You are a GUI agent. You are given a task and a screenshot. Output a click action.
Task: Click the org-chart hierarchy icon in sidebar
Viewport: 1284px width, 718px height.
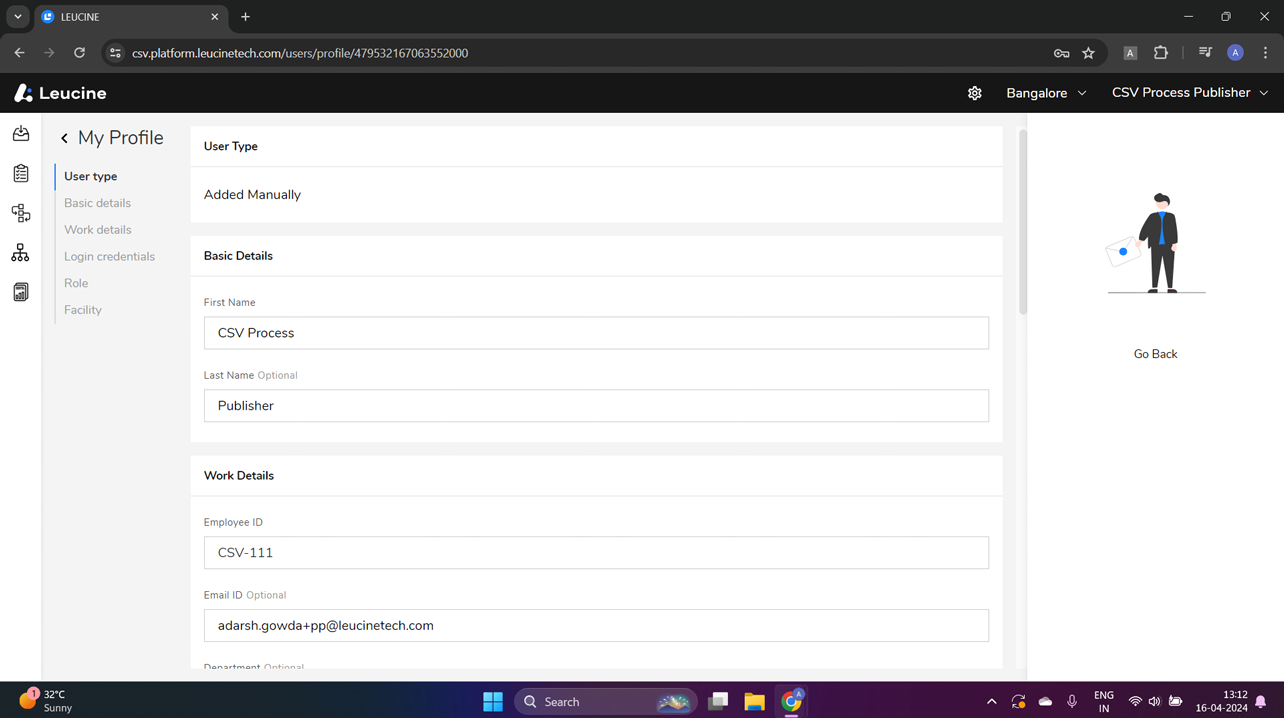coord(21,252)
